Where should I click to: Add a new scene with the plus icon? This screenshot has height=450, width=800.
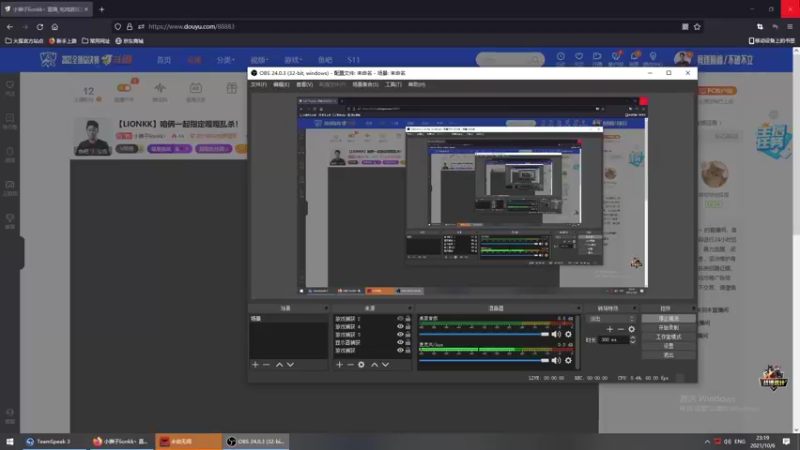[x=255, y=365]
